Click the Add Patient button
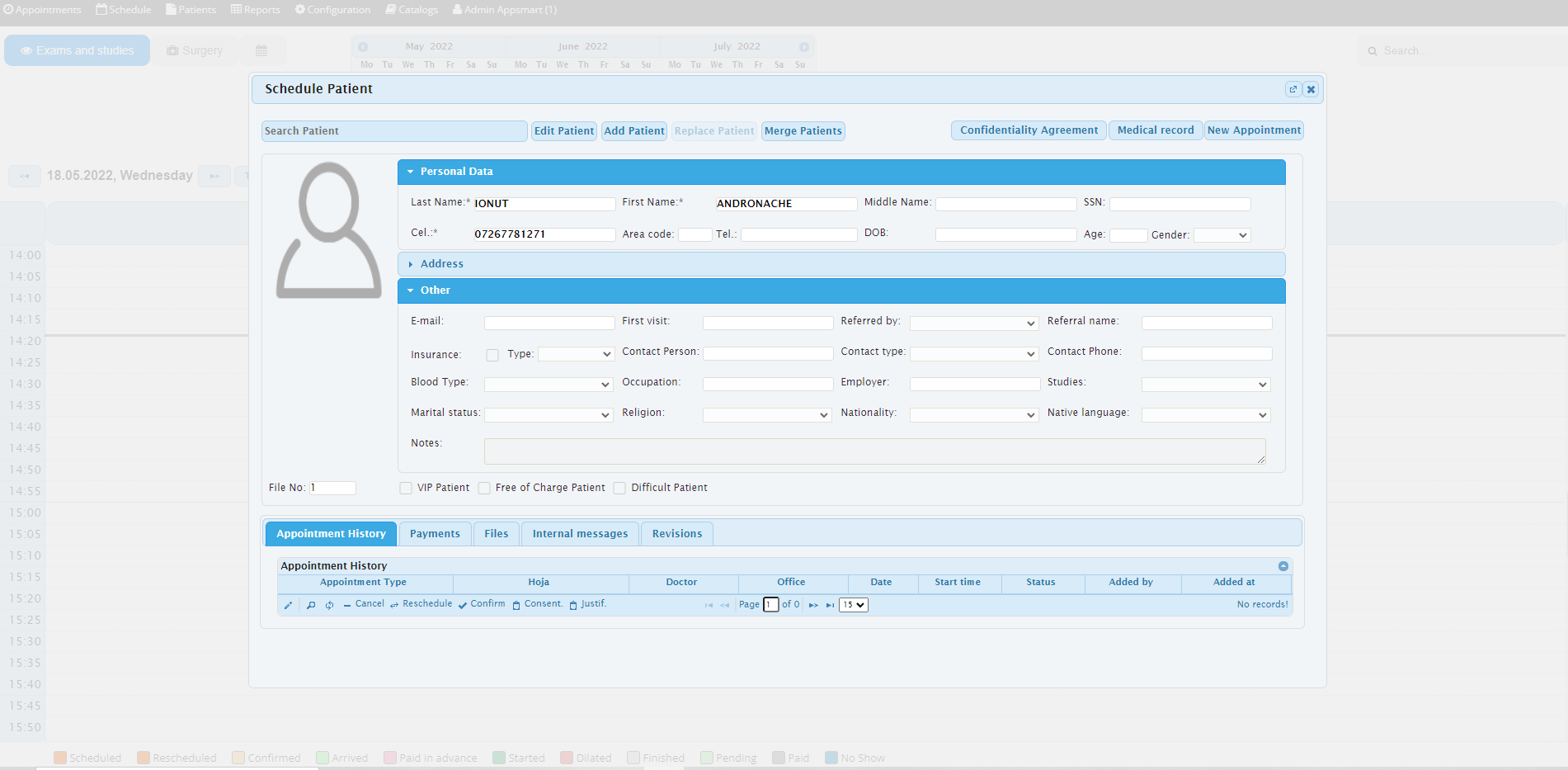The image size is (1568, 770). (634, 131)
